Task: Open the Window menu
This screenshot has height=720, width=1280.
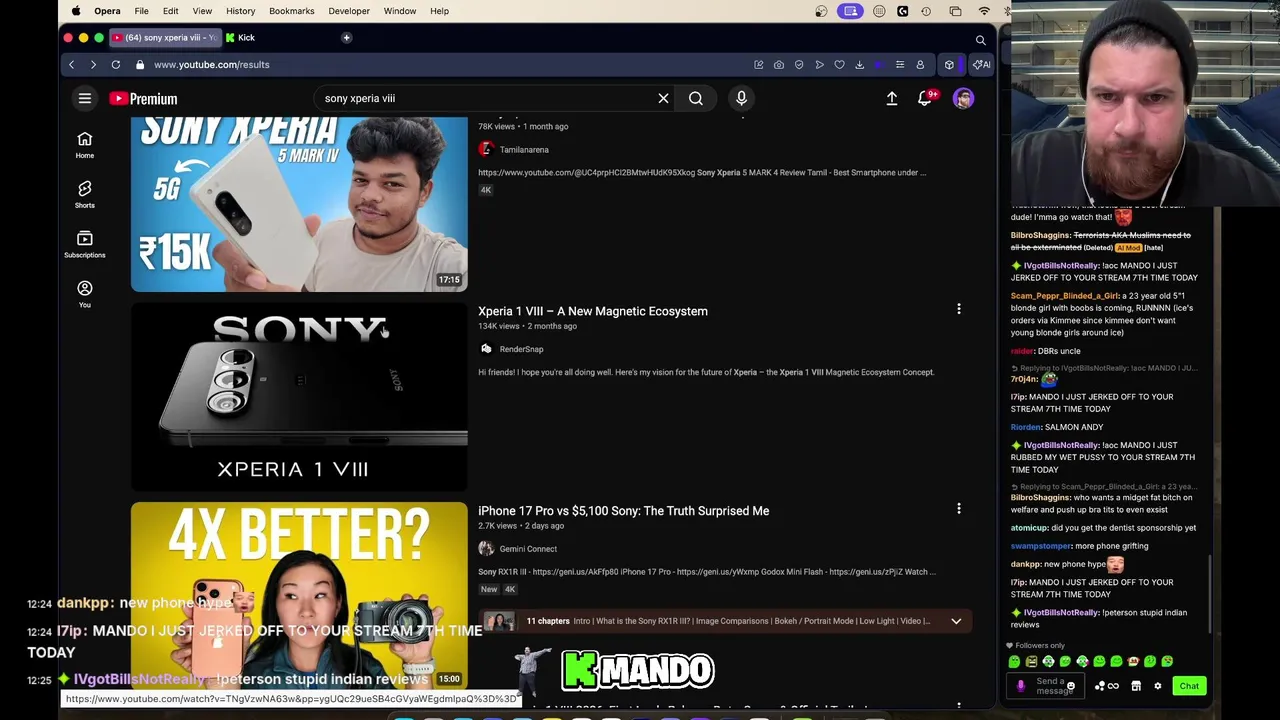Action: click(400, 11)
